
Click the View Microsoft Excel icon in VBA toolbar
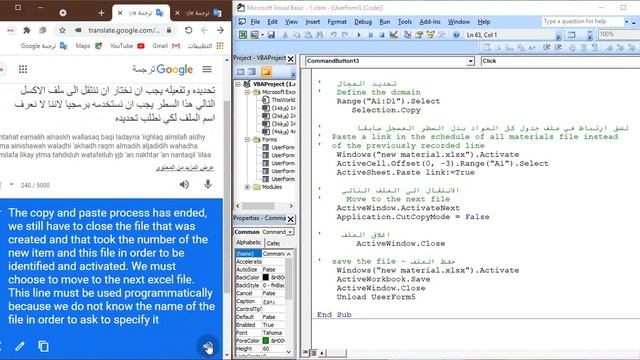[243, 35]
